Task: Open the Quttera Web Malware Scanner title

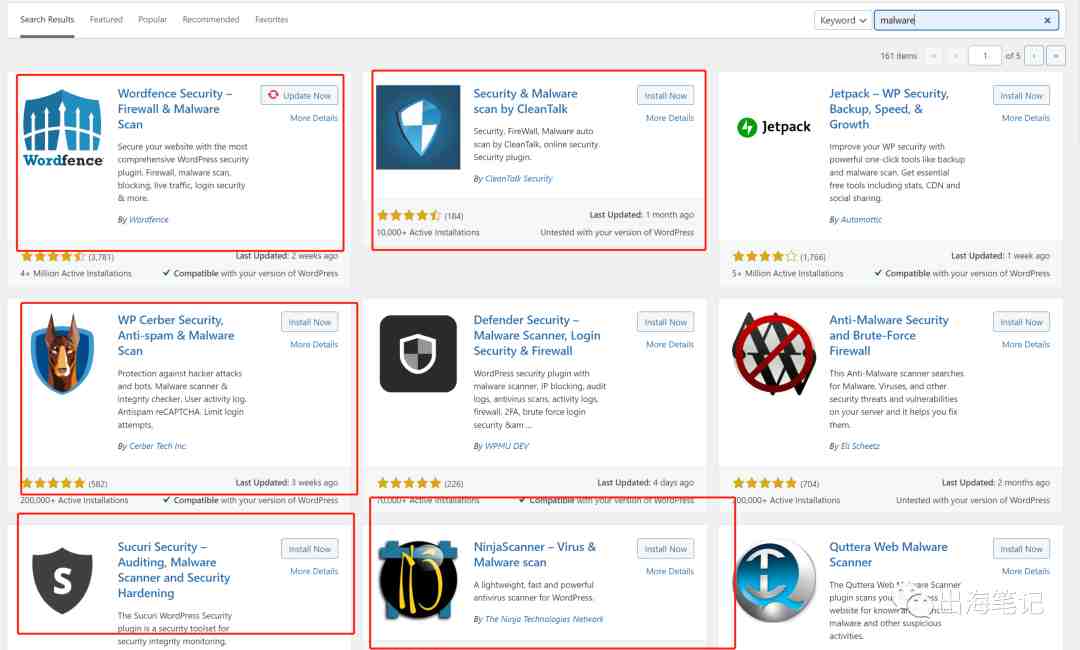Action: pyautogui.click(x=888, y=554)
